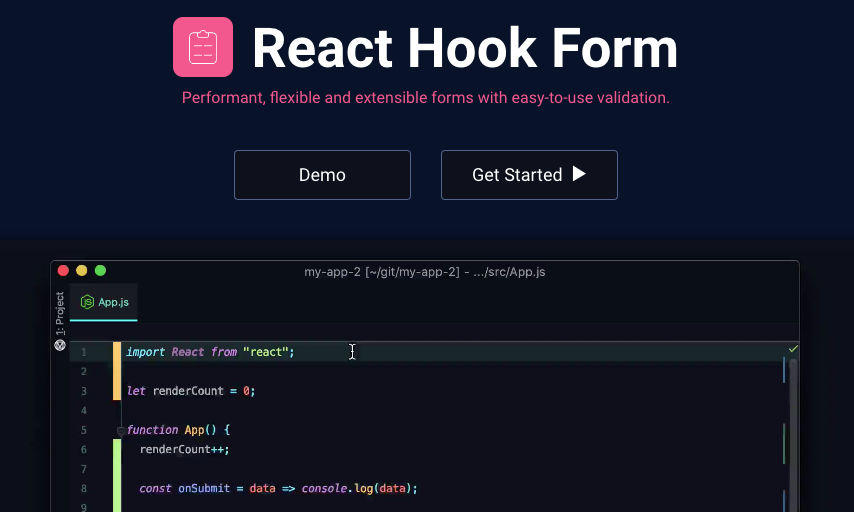This screenshot has width=854, height=512.
Task: Click the red close window dot
Action: tap(63, 271)
